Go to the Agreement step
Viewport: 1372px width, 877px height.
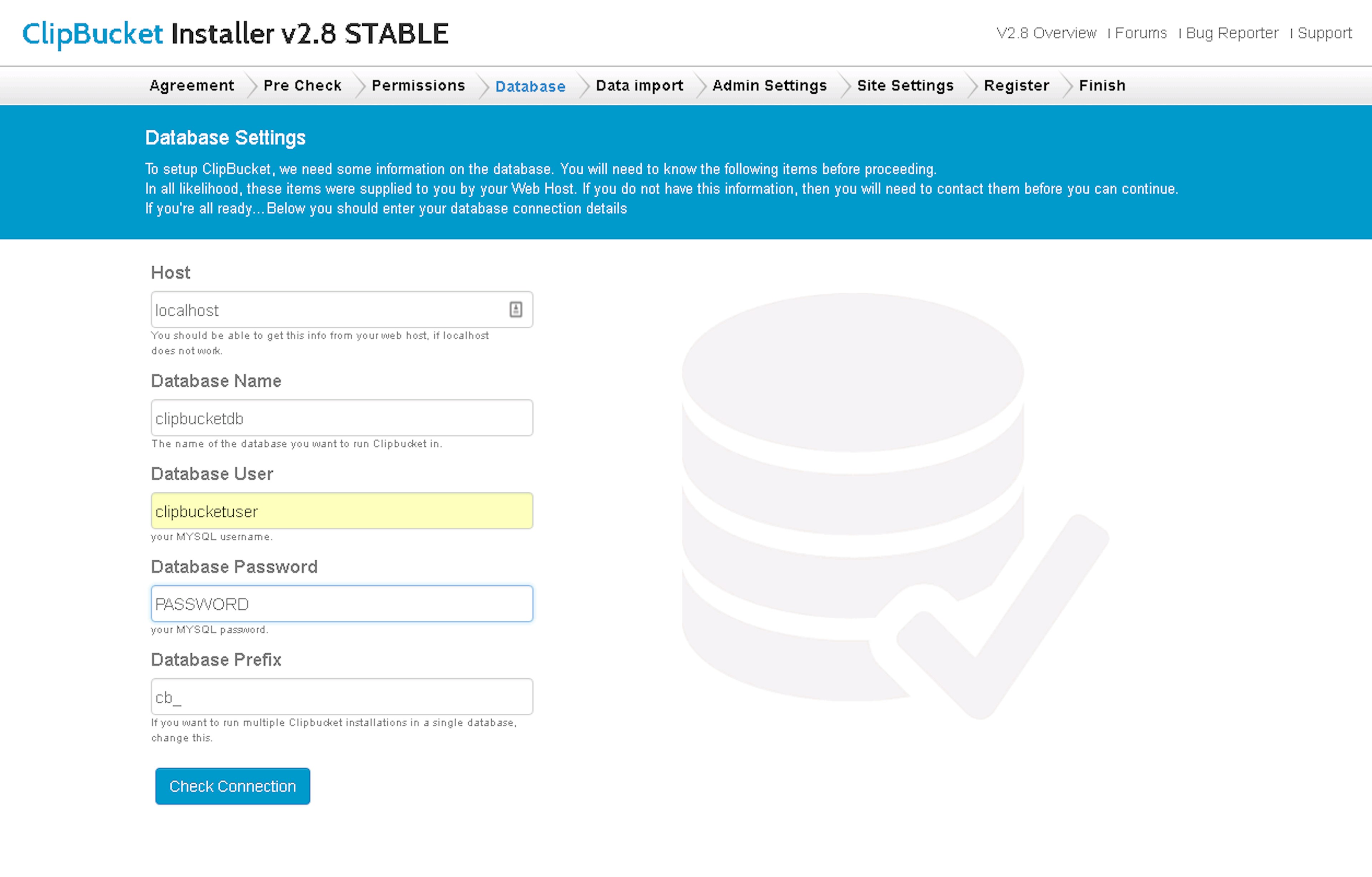pos(192,85)
